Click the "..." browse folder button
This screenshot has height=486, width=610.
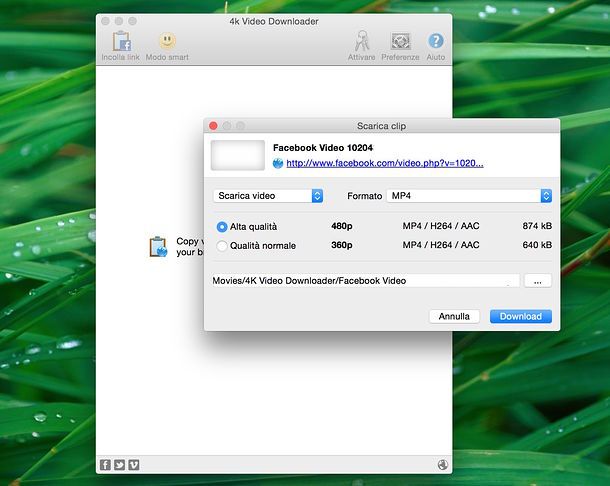coord(537,281)
